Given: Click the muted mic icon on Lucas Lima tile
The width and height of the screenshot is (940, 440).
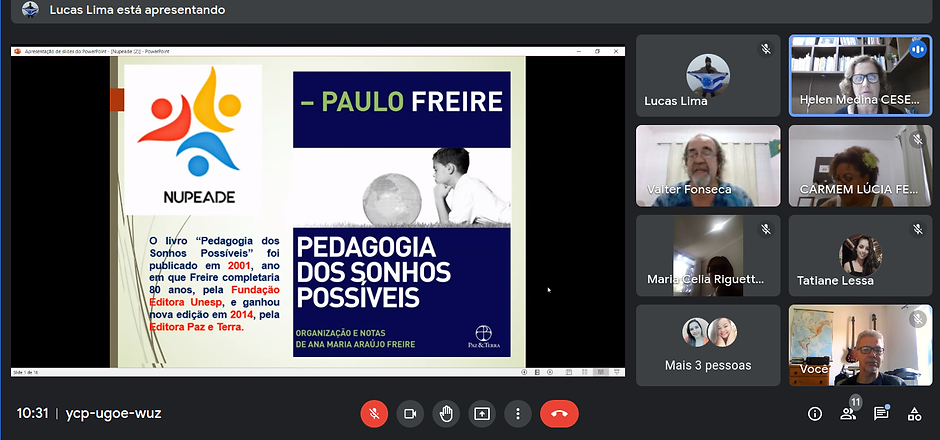Looking at the screenshot, I should click(766, 49).
